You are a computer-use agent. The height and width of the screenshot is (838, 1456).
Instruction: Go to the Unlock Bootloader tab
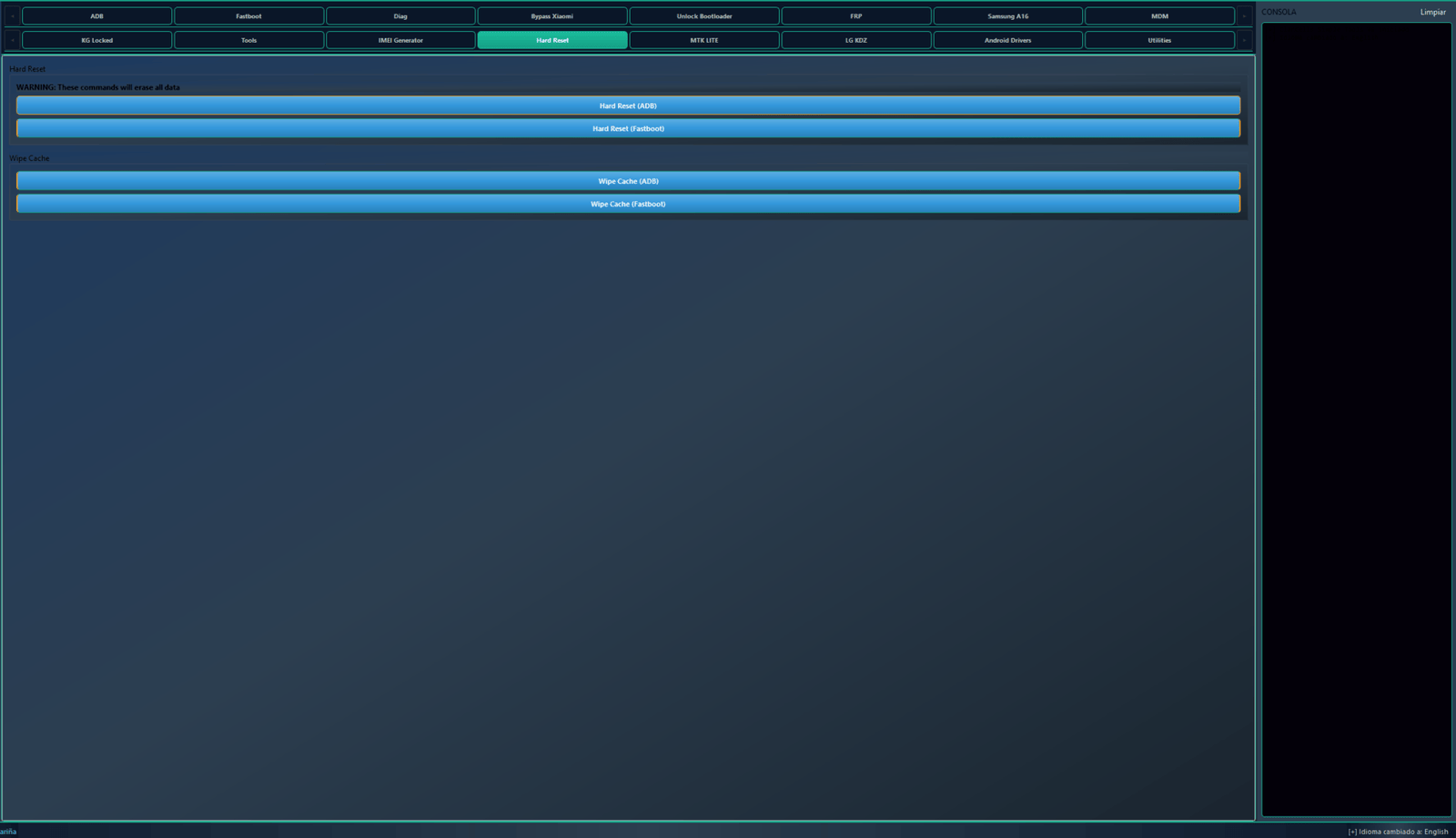(x=703, y=16)
